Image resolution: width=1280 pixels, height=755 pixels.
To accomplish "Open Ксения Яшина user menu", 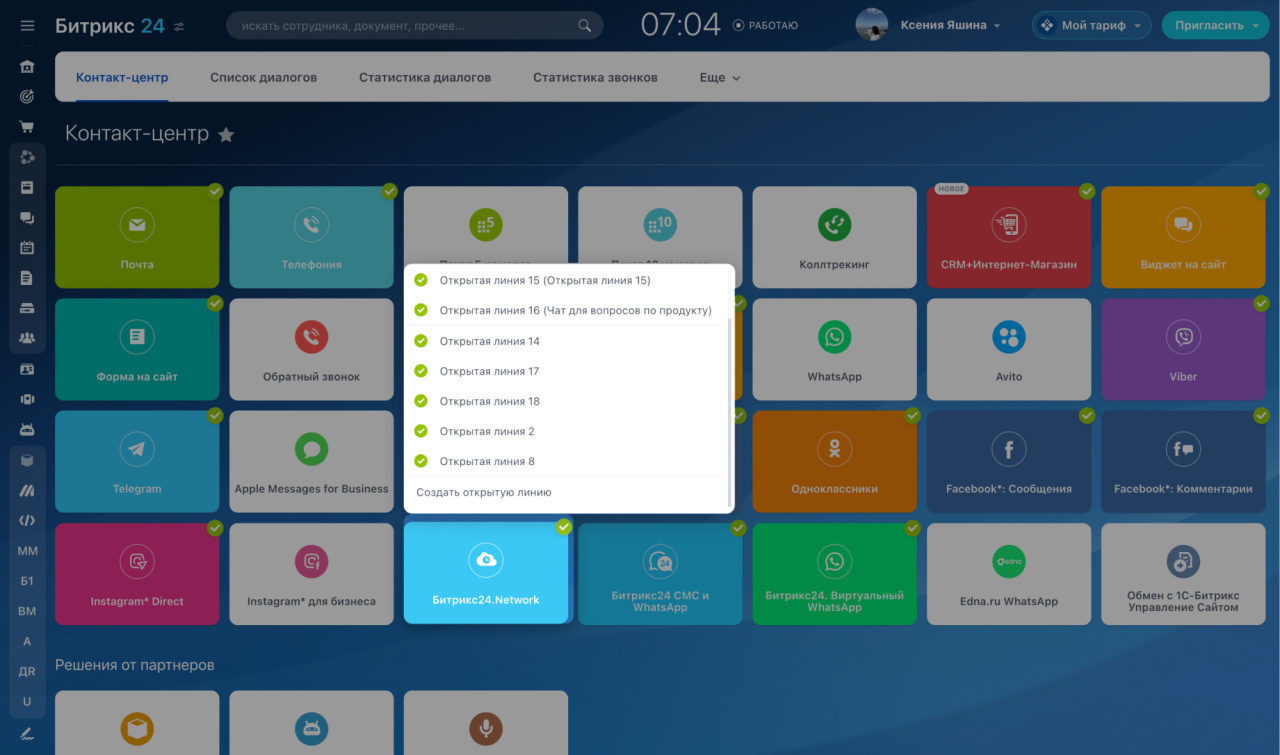I will (950, 25).
